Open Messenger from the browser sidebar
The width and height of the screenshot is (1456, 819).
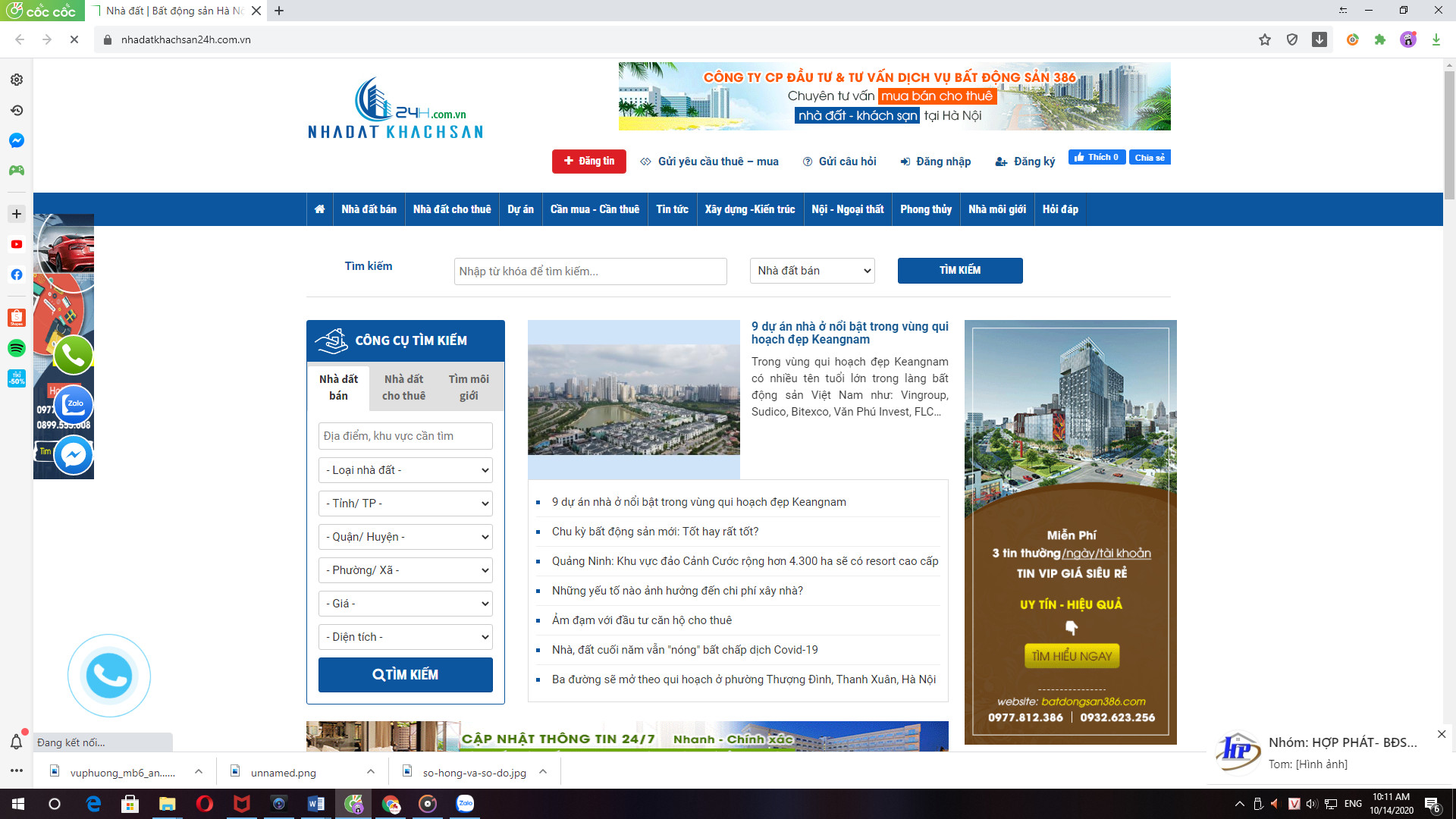click(17, 140)
